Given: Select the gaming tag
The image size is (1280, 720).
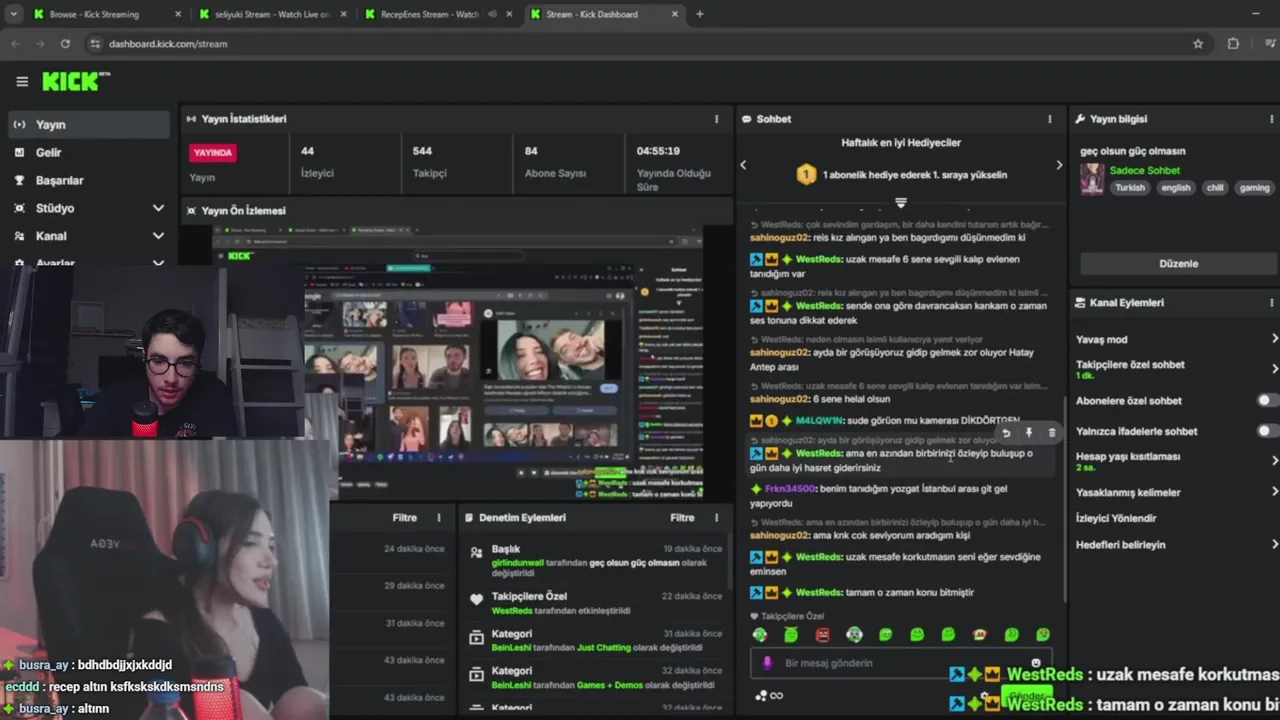Looking at the screenshot, I should pos(1254,187).
